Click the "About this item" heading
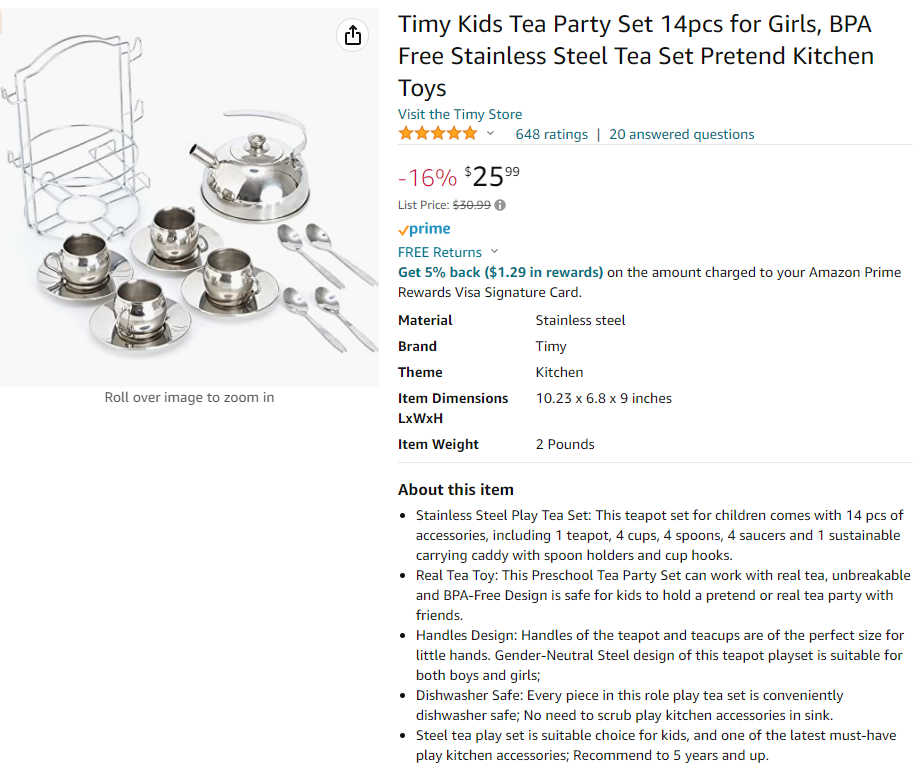Image resolution: width=924 pixels, height=777 pixels. tap(455, 490)
